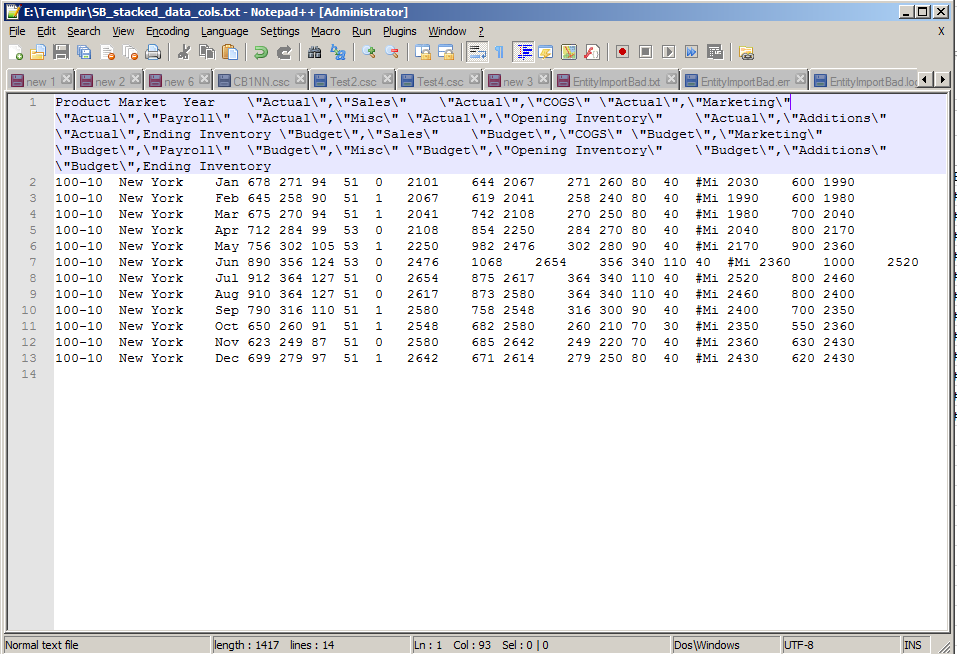957x654 pixels.
Task: Run macro multiple times icon
Action: (x=692, y=53)
